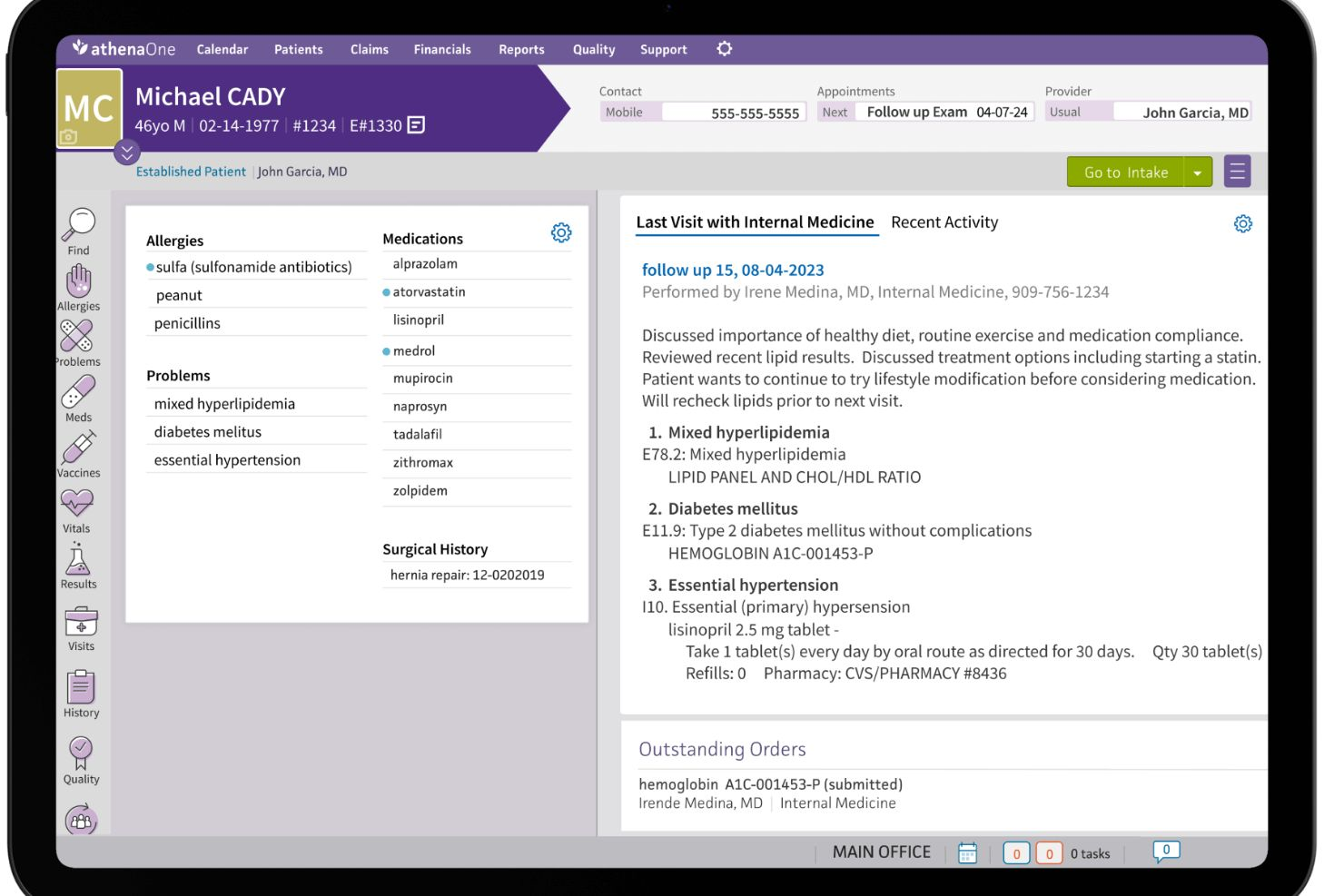Switch to the Recent Activity tab

pos(944,222)
